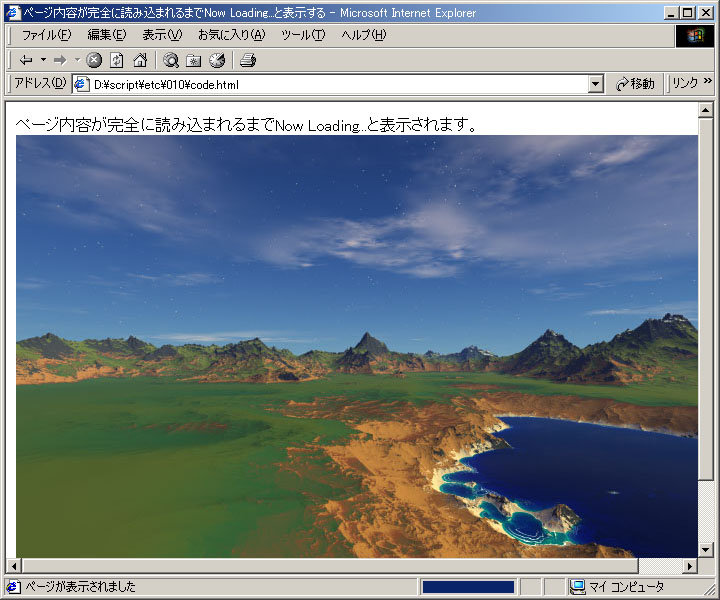Stop page loading with Stop icon
The image size is (720, 600).
tap(94, 60)
